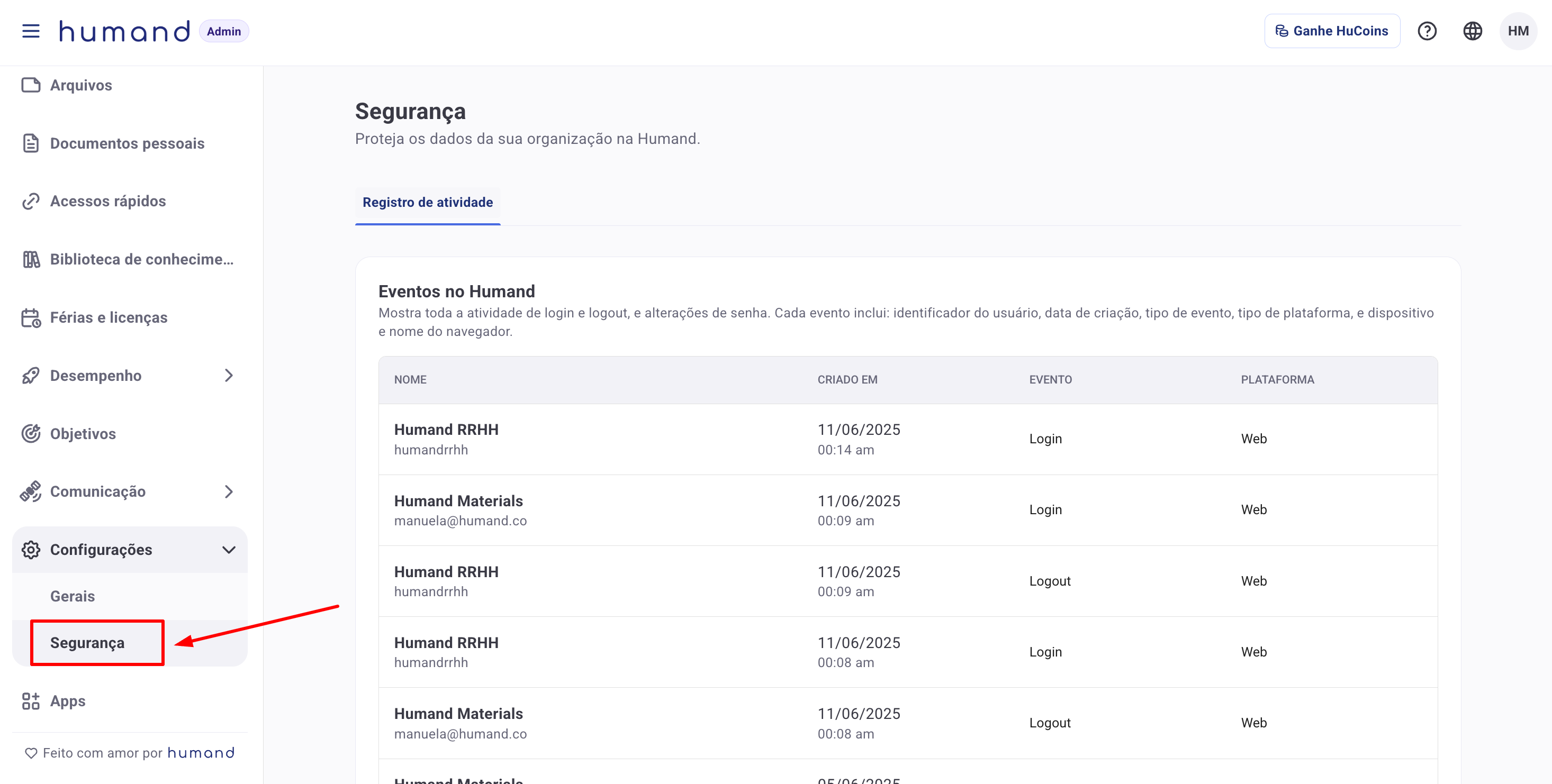Image resolution: width=1552 pixels, height=784 pixels.
Task: Collapse the Configurações section chevron
Action: pos(228,550)
